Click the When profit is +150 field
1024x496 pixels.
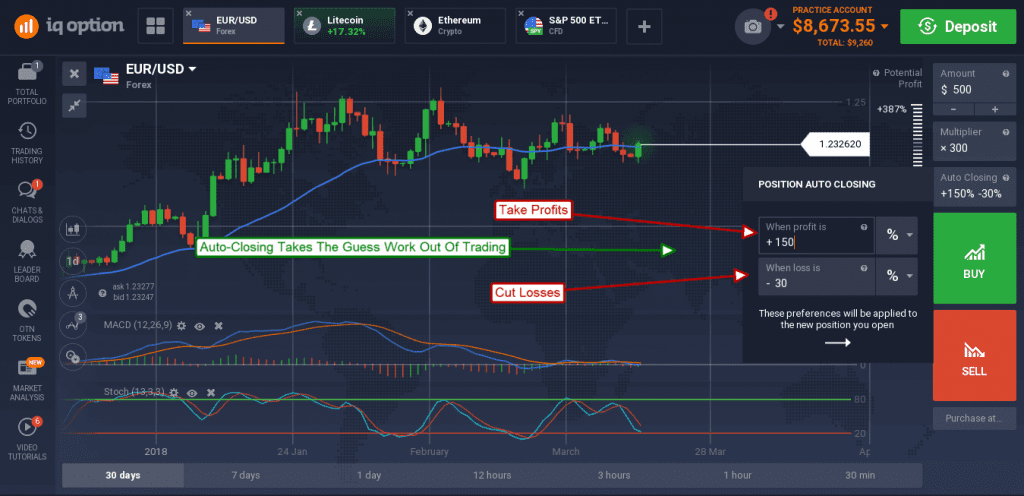[816, 236]
